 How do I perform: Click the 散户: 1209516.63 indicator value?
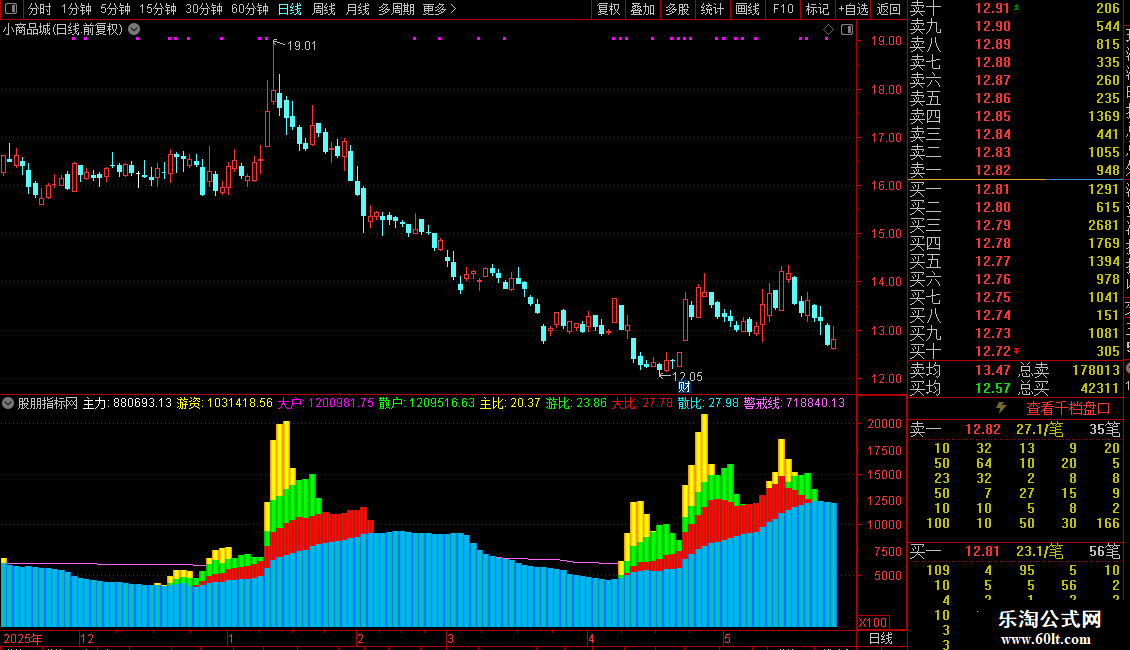point(427,403)
